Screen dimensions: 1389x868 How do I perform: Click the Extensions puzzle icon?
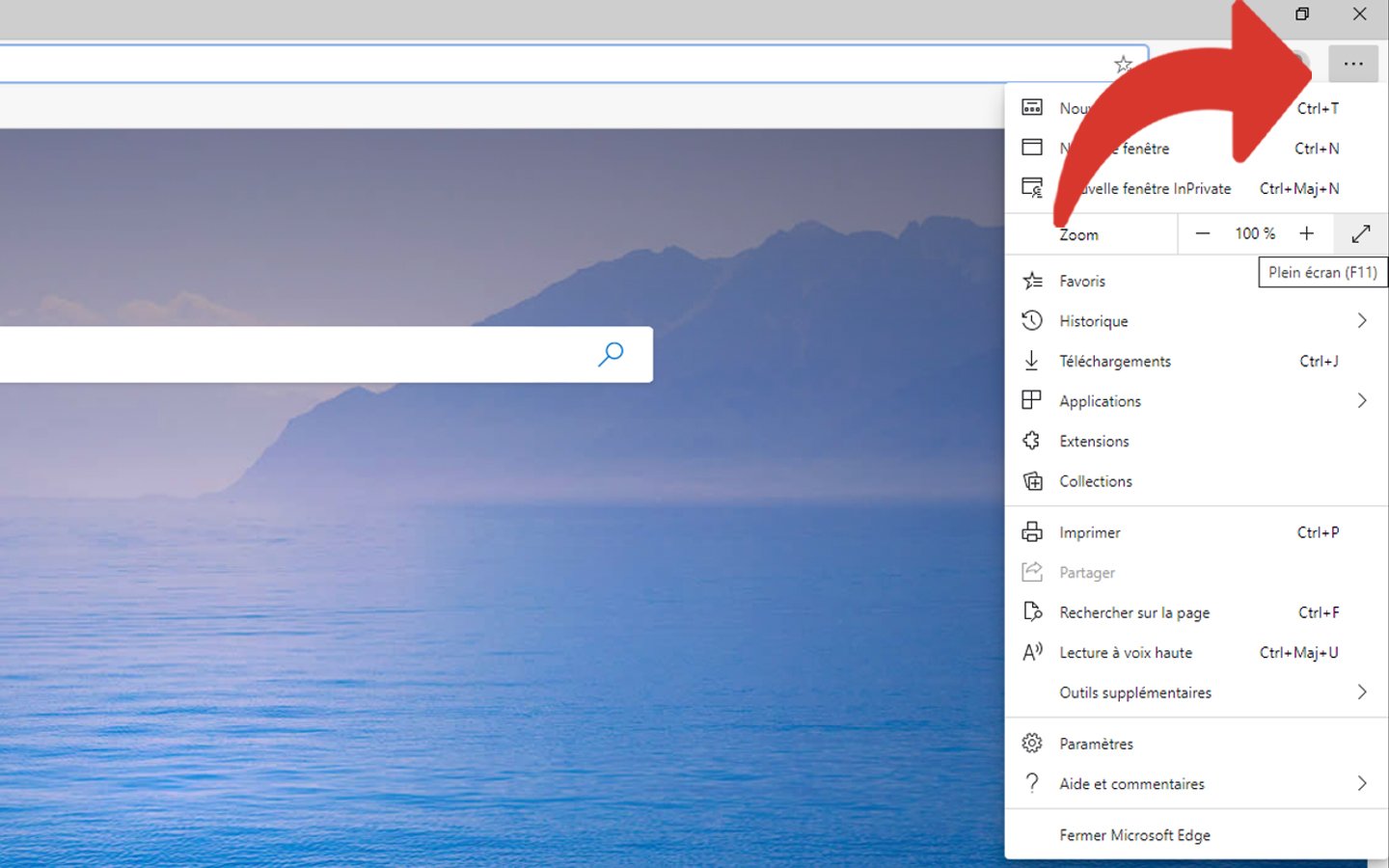click(1032, 441)
